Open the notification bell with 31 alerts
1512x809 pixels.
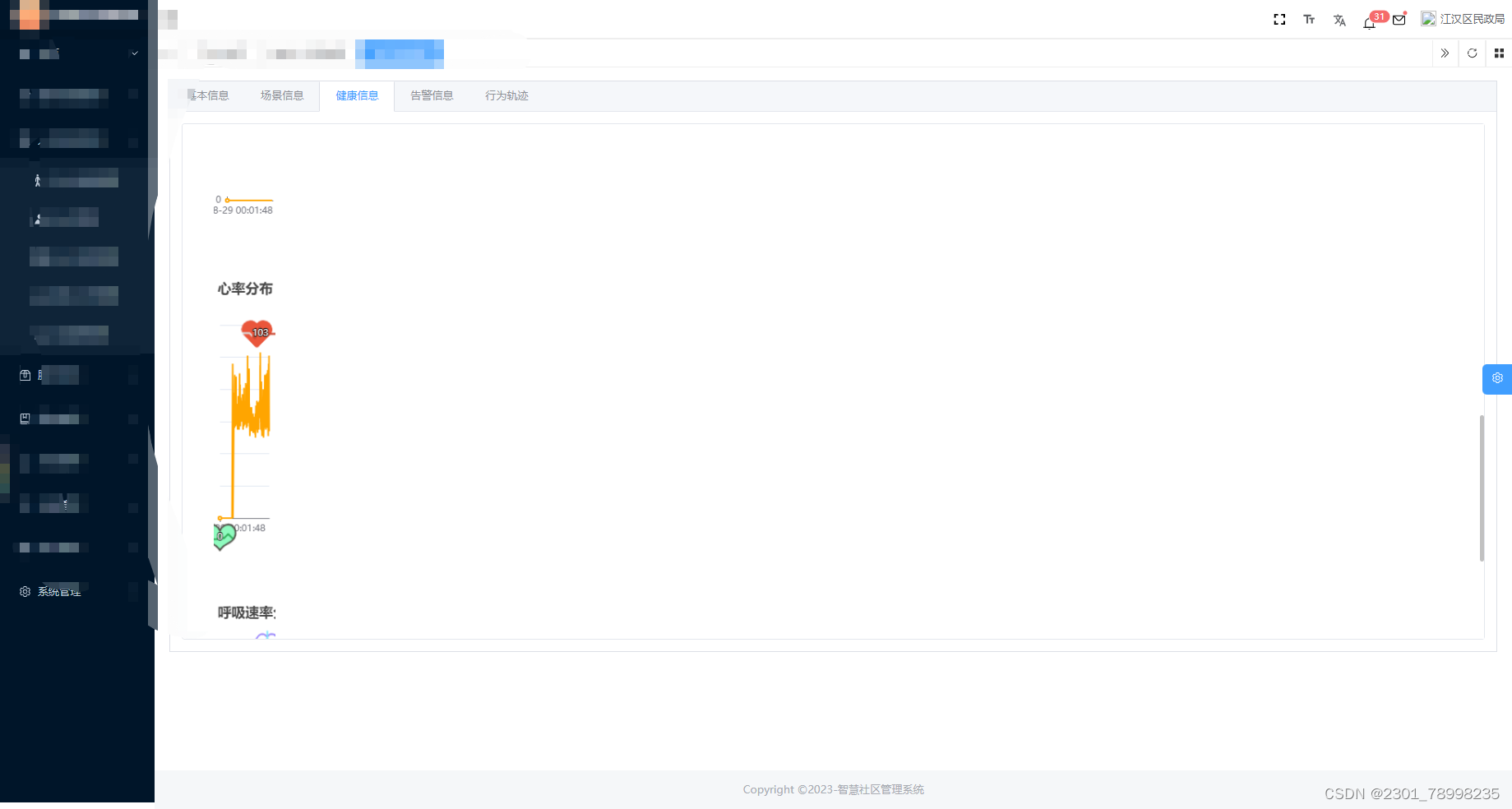tap(1370, 22)
